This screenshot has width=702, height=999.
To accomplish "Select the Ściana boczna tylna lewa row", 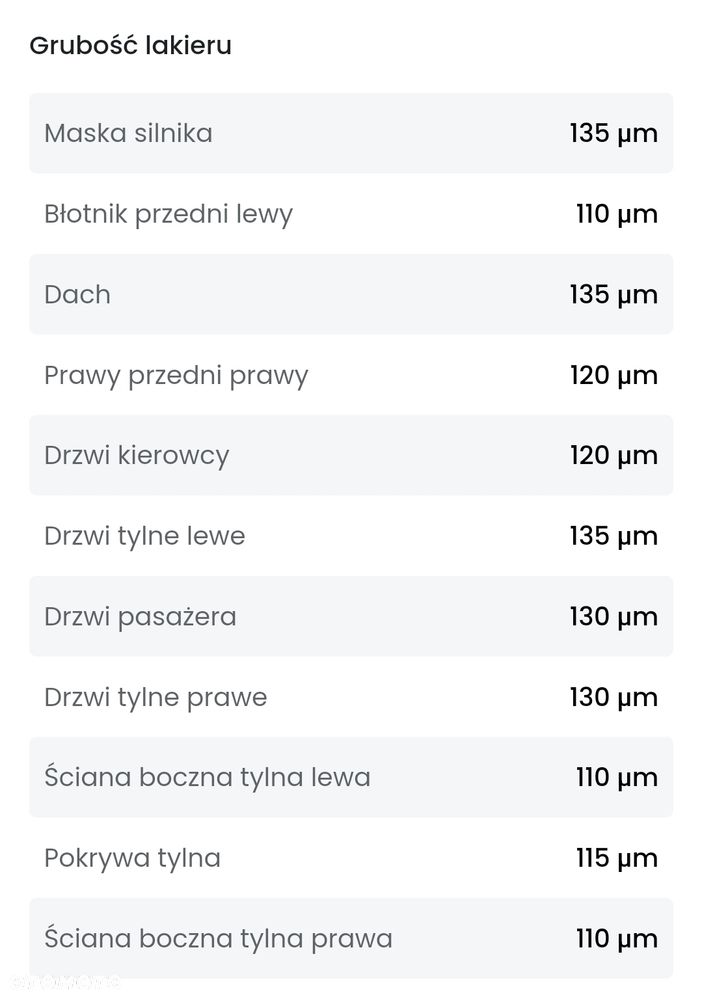I will point(351,778).
